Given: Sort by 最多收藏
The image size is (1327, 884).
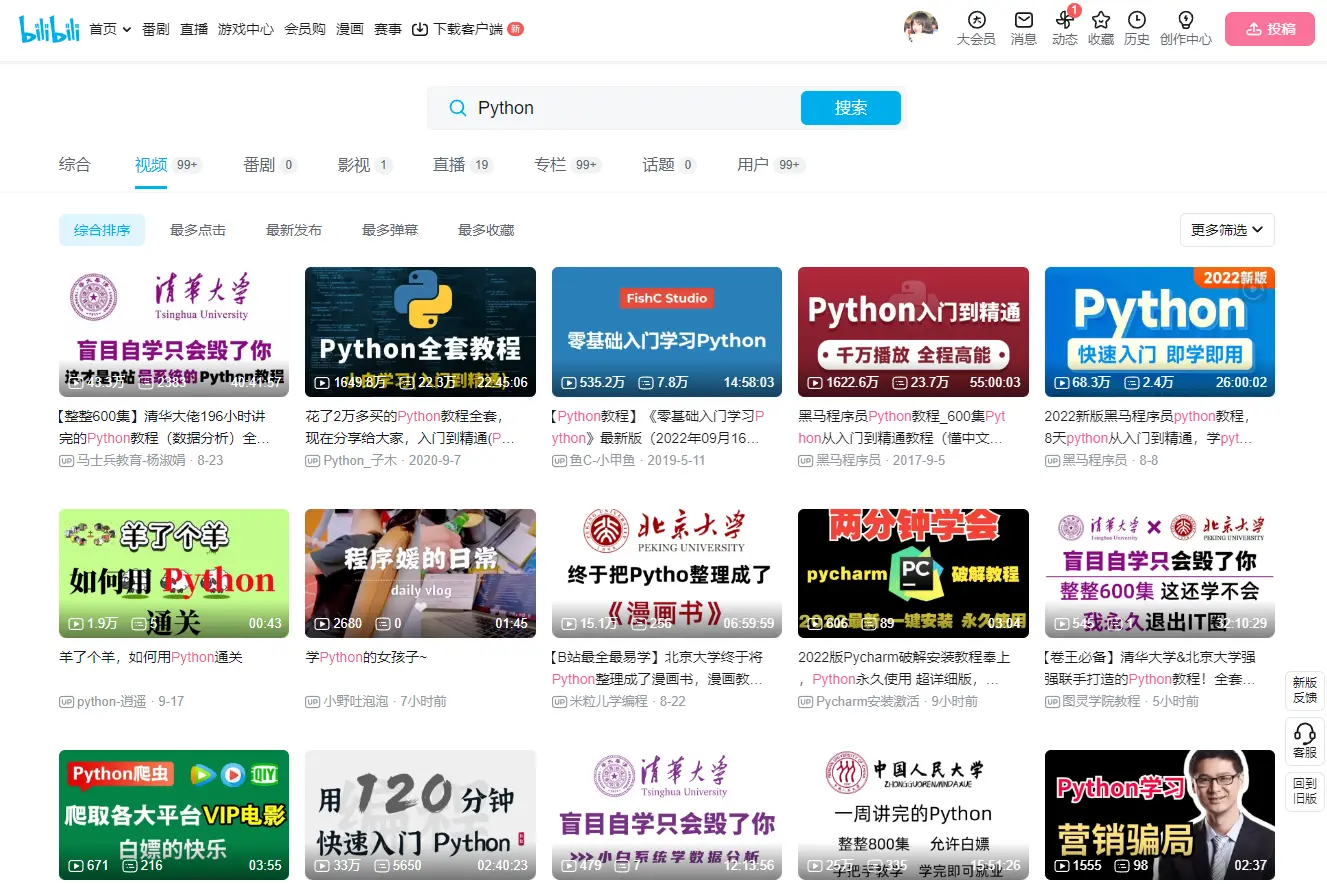Looking at the screenshot, I should 486,230.
